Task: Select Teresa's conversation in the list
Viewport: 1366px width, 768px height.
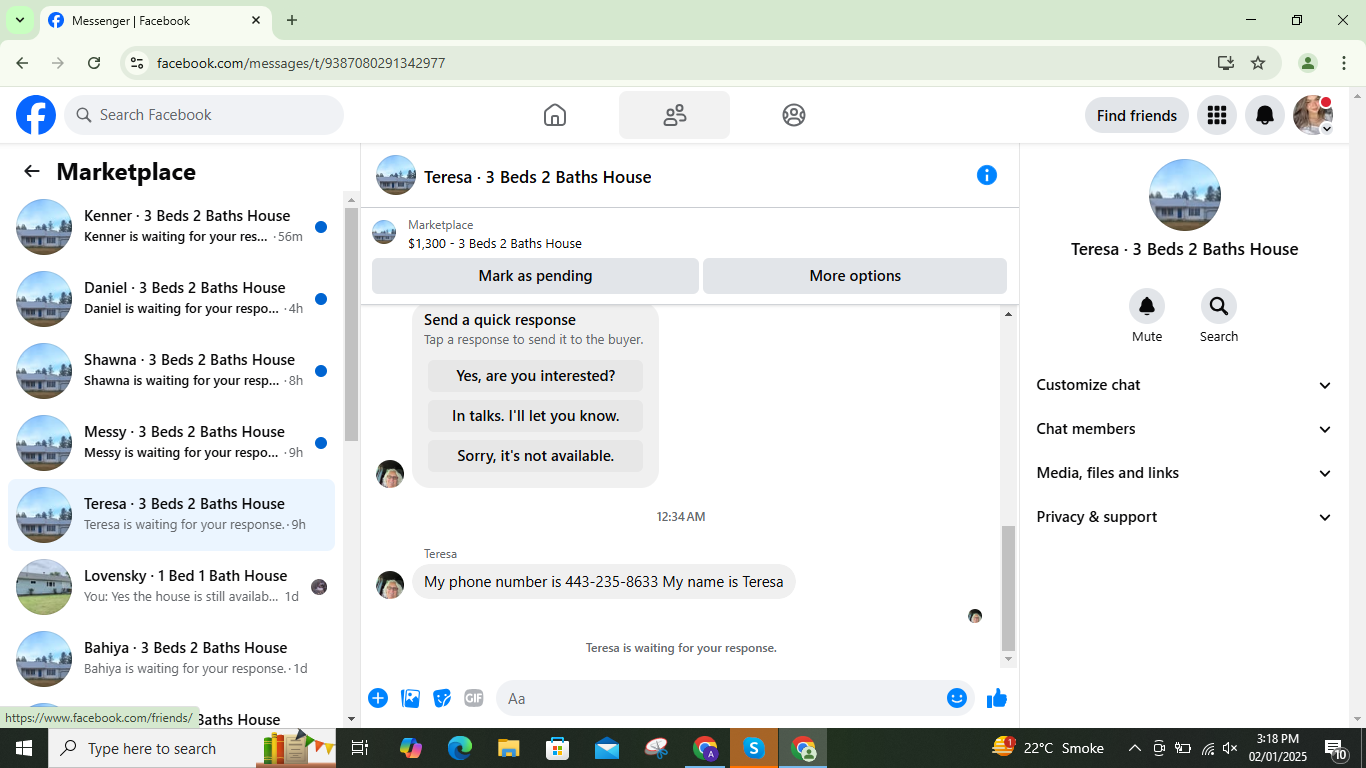Action: point(171,515)
